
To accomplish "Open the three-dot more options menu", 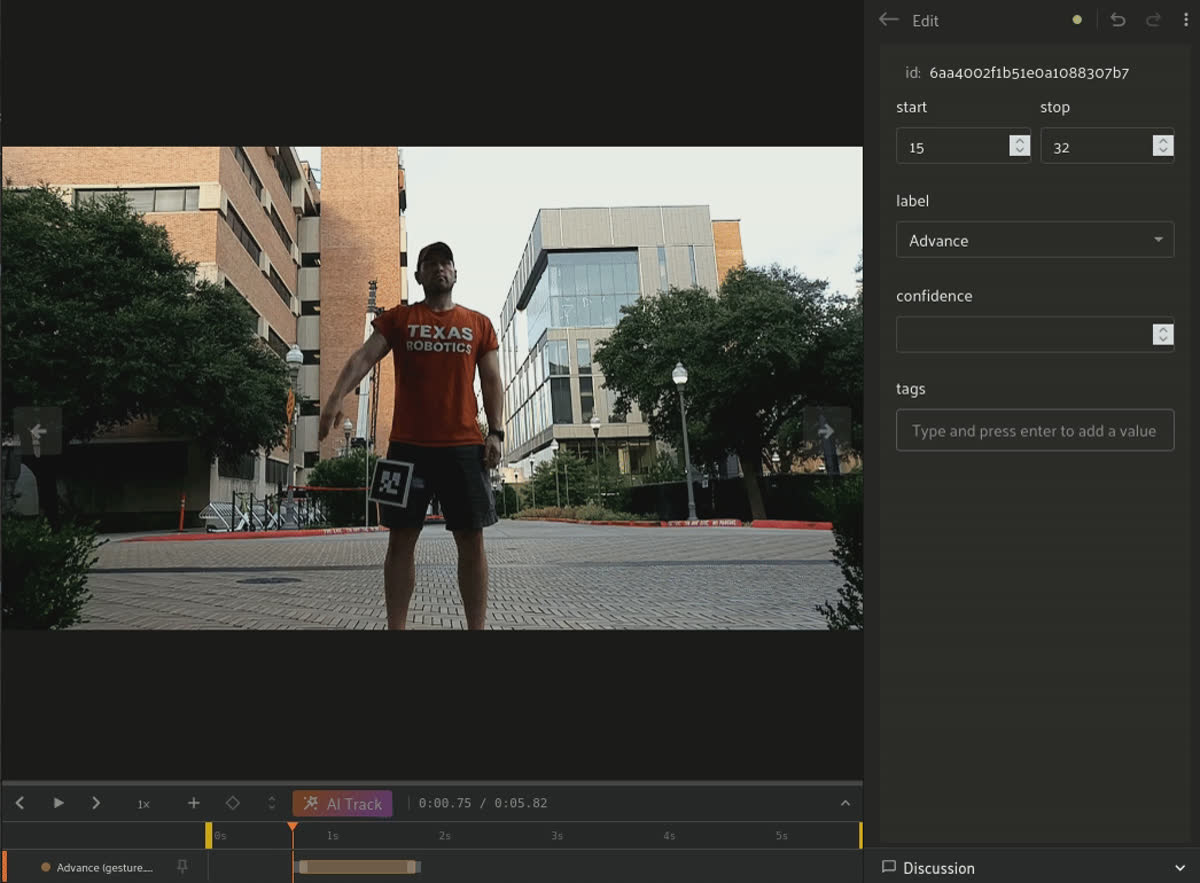I will 1186,20.
